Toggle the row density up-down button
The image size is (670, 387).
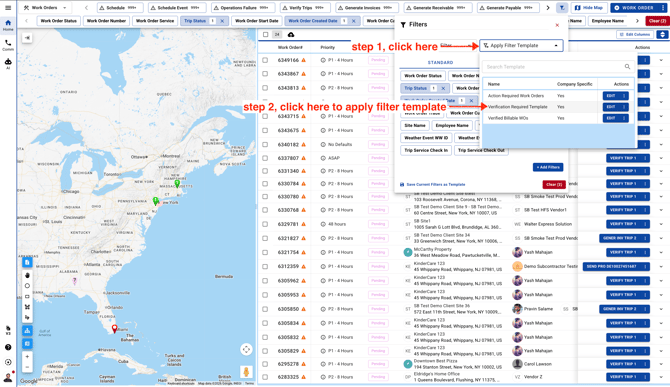click(662, 35)
